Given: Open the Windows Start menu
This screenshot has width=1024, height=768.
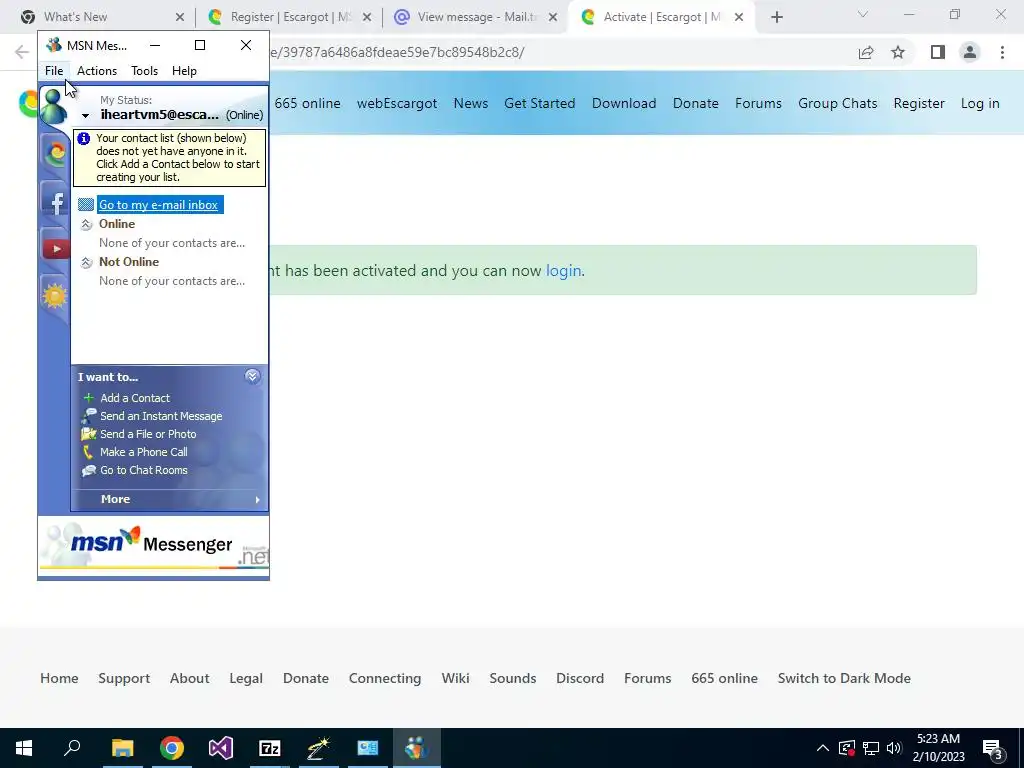Looking at the screenshot, I should pyautogui.click(x=24, y=748).
